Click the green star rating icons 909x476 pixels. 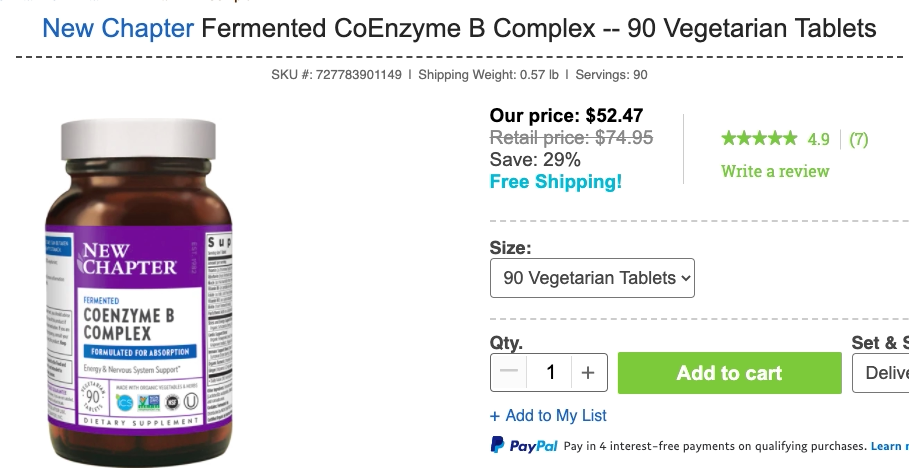(x=759, y=139)
